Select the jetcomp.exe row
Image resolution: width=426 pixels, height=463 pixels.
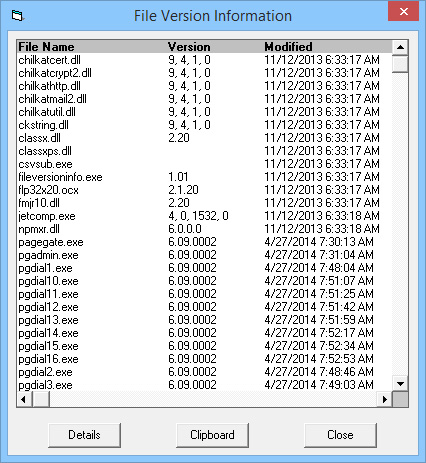click(204, 216)
